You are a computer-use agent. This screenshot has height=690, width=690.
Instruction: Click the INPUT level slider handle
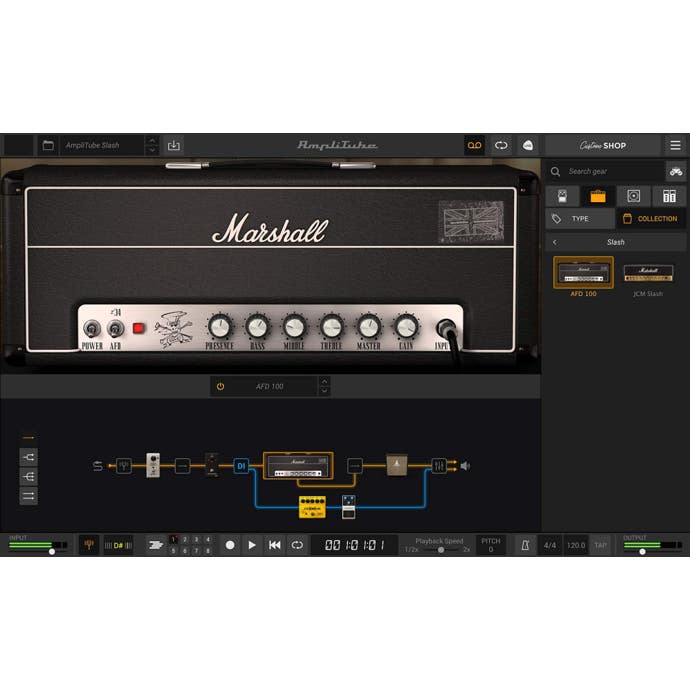click(52, 551)
